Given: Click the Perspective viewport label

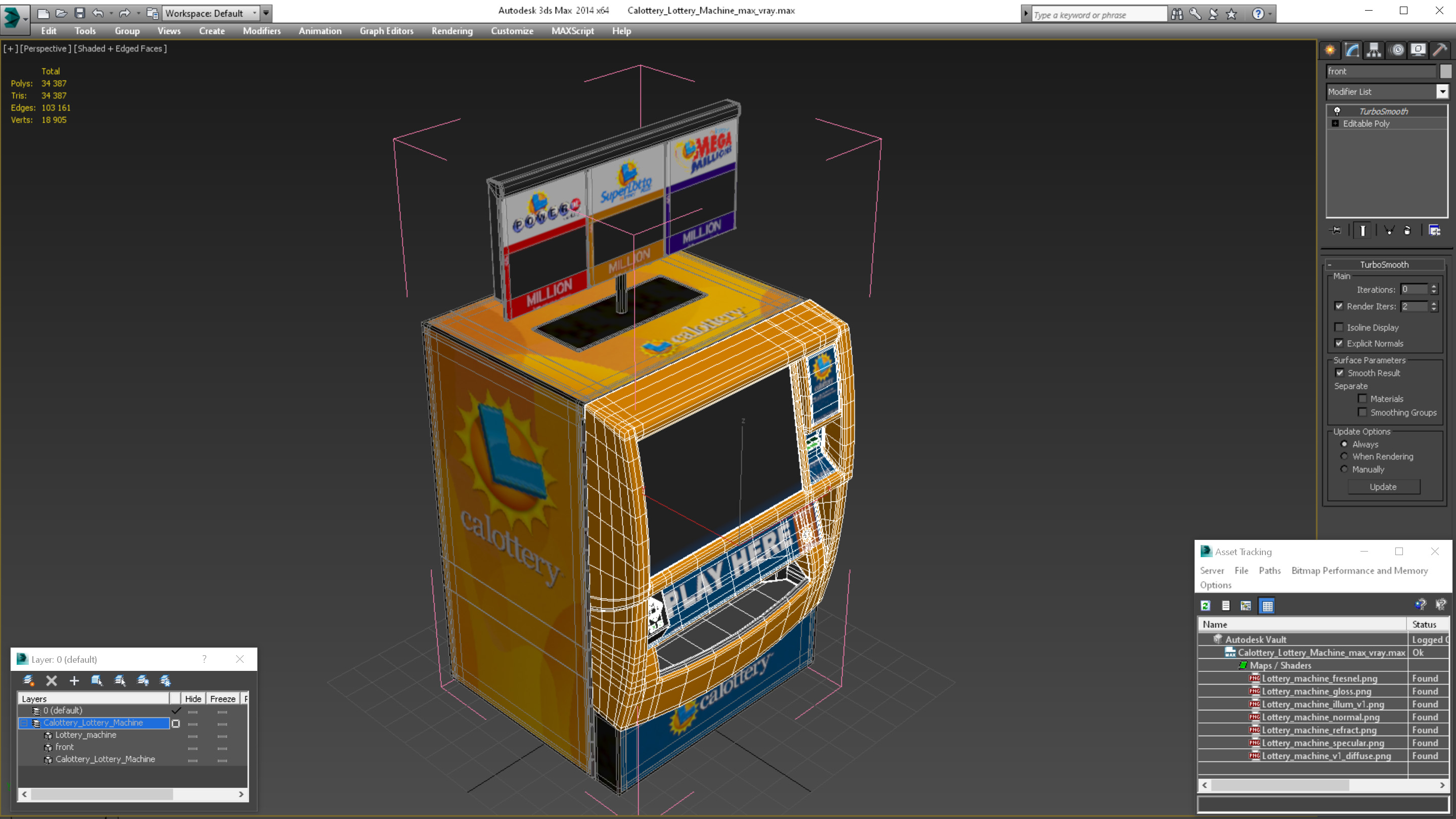Looking at the screenshot, I should click(x=45, y=49).
